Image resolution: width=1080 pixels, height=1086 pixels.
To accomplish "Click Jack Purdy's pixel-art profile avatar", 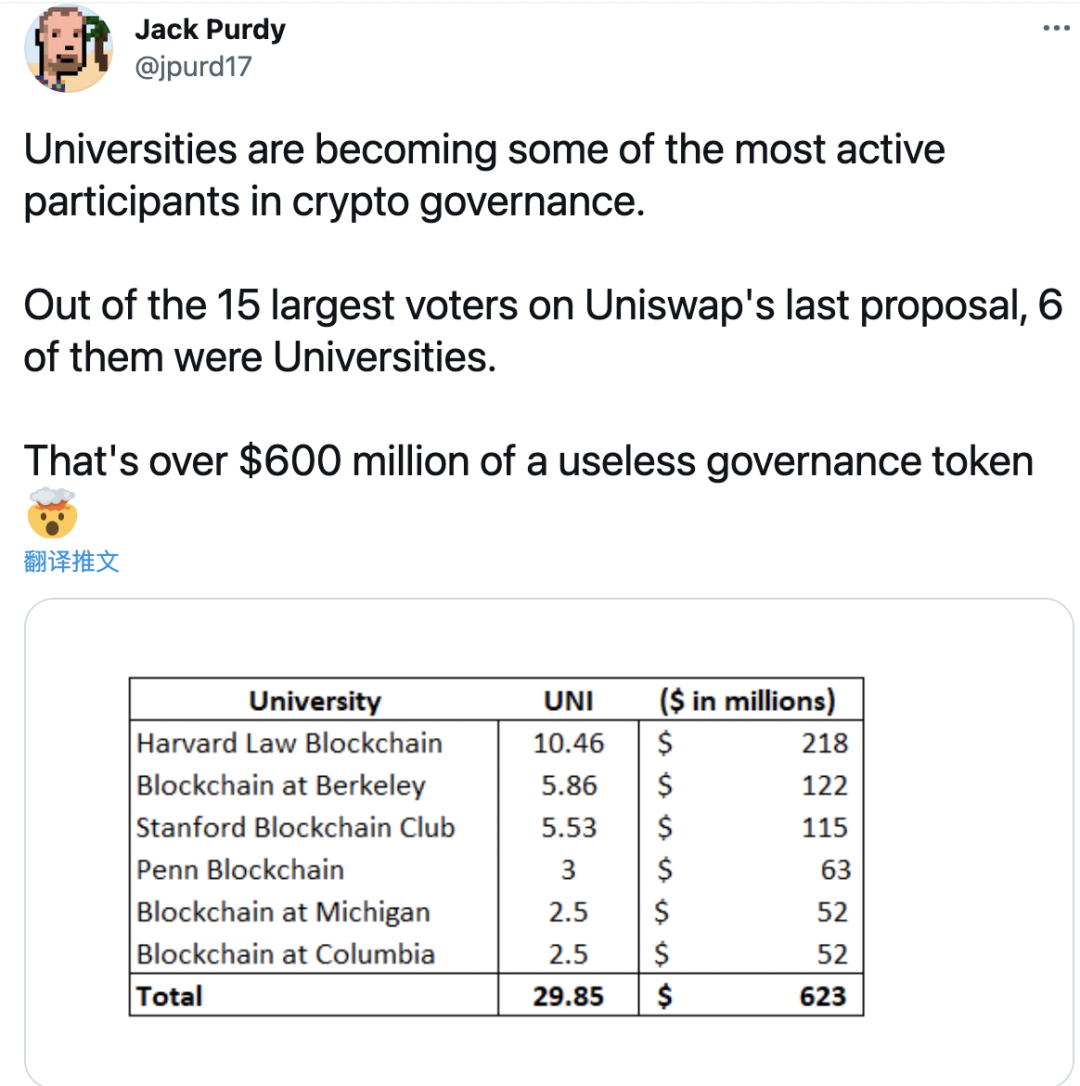I will [69, 48].
